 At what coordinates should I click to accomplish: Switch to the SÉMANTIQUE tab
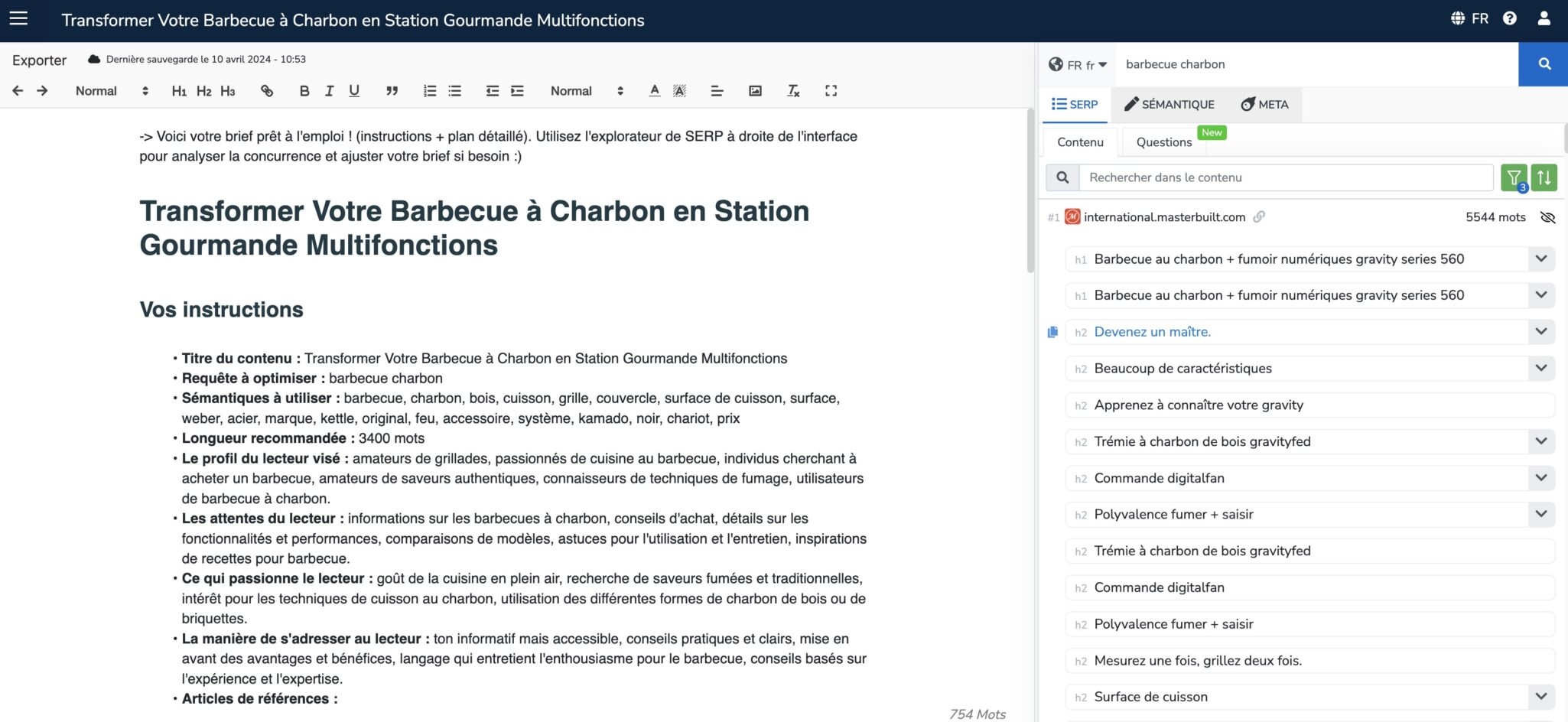pyautogui.click(x=1169, y=105)
